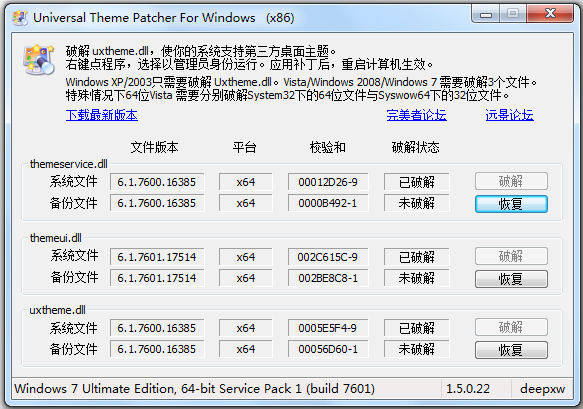This screenshot has width=583, height=409.
Task: Click themeui.dll system version 6.1.7601.17514 field
Action: coord(157,257)
